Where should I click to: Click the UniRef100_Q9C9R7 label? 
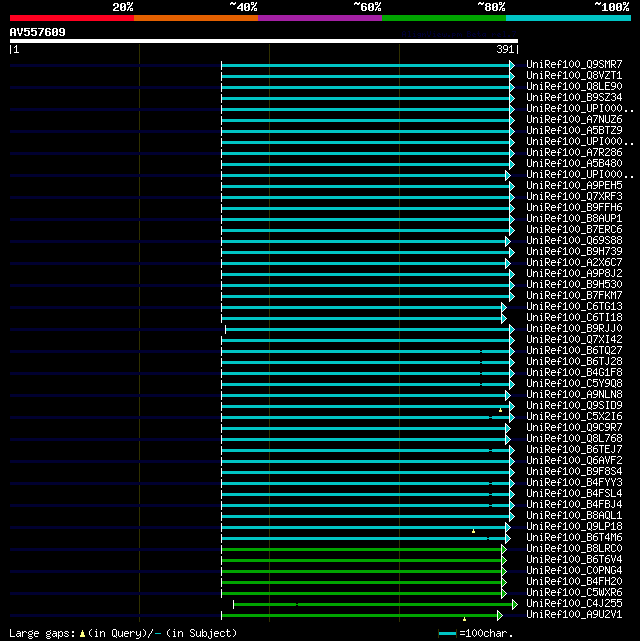(574, 428)
